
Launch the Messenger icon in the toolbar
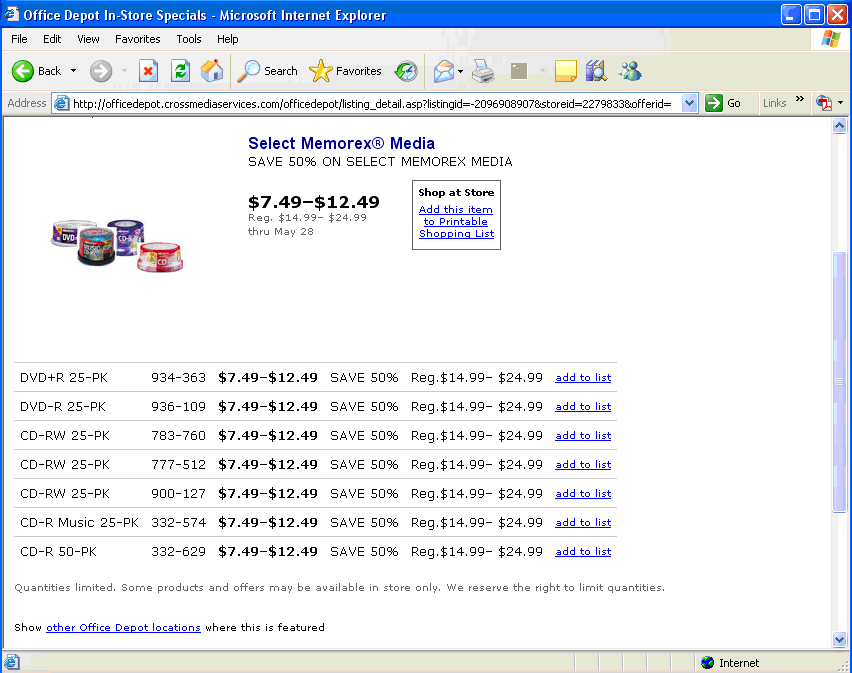630,71
